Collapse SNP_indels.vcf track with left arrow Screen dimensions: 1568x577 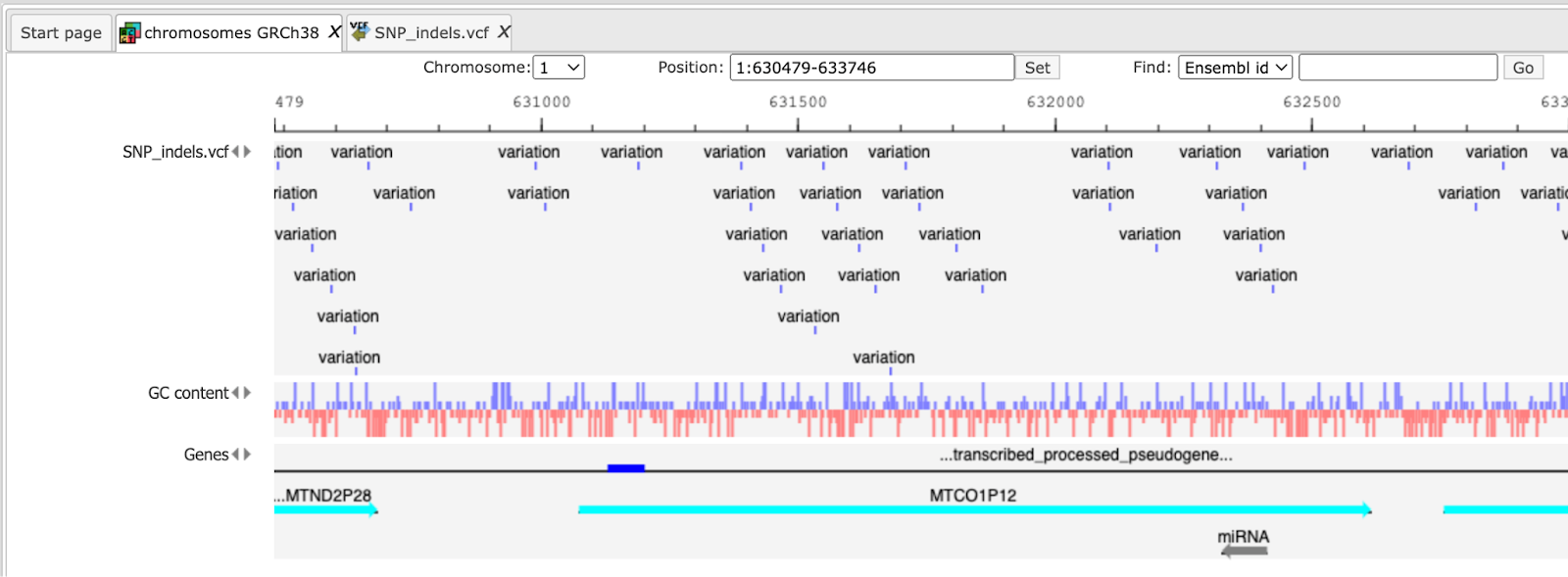235,152
